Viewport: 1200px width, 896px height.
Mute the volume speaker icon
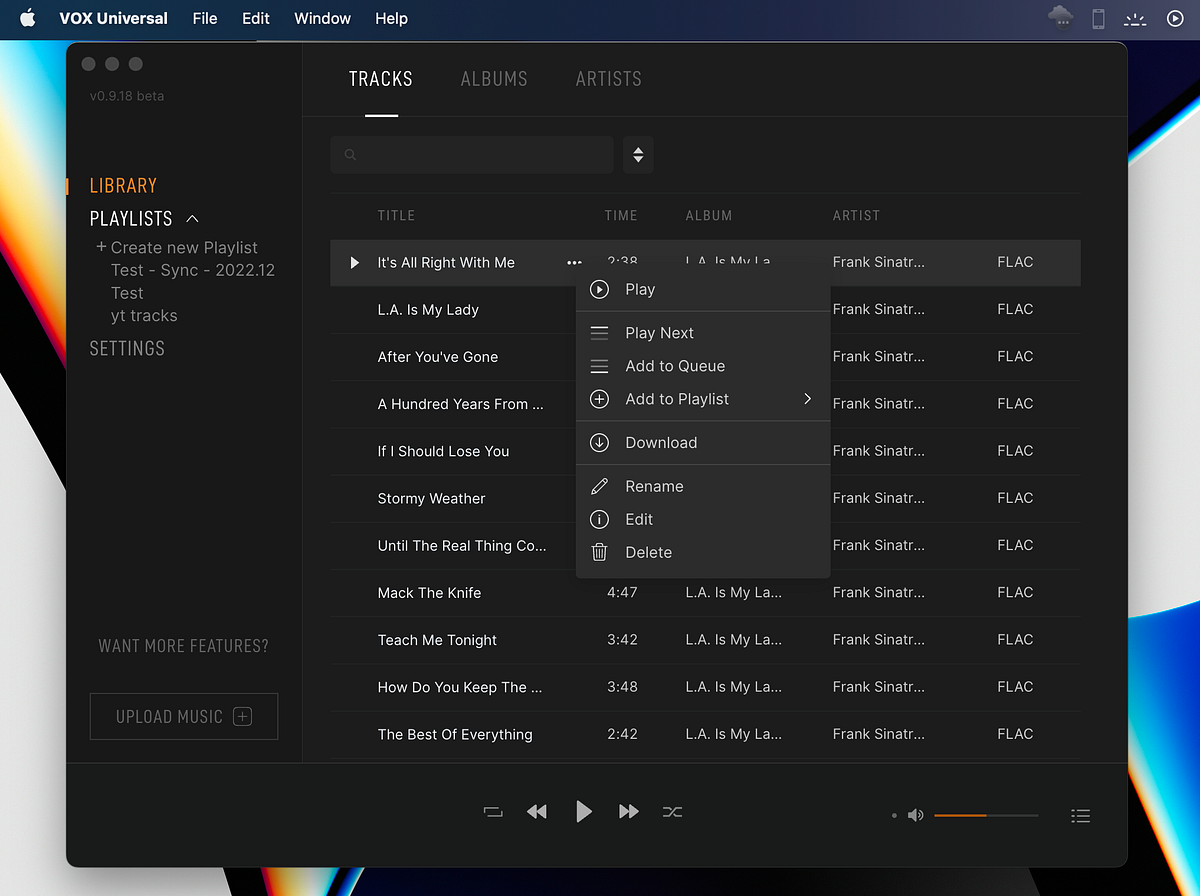point(914,815)
